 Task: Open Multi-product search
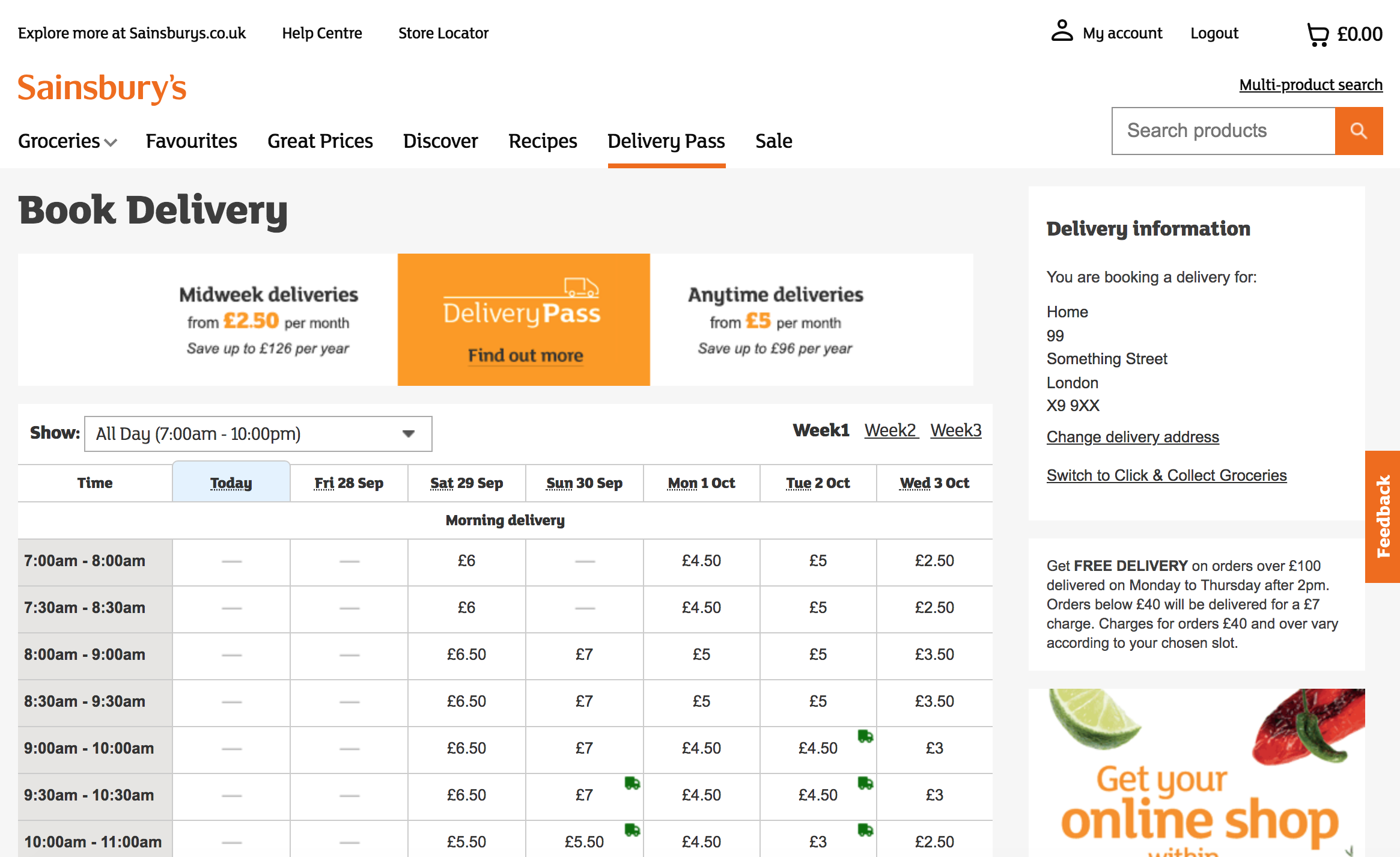click(1311, 85)
